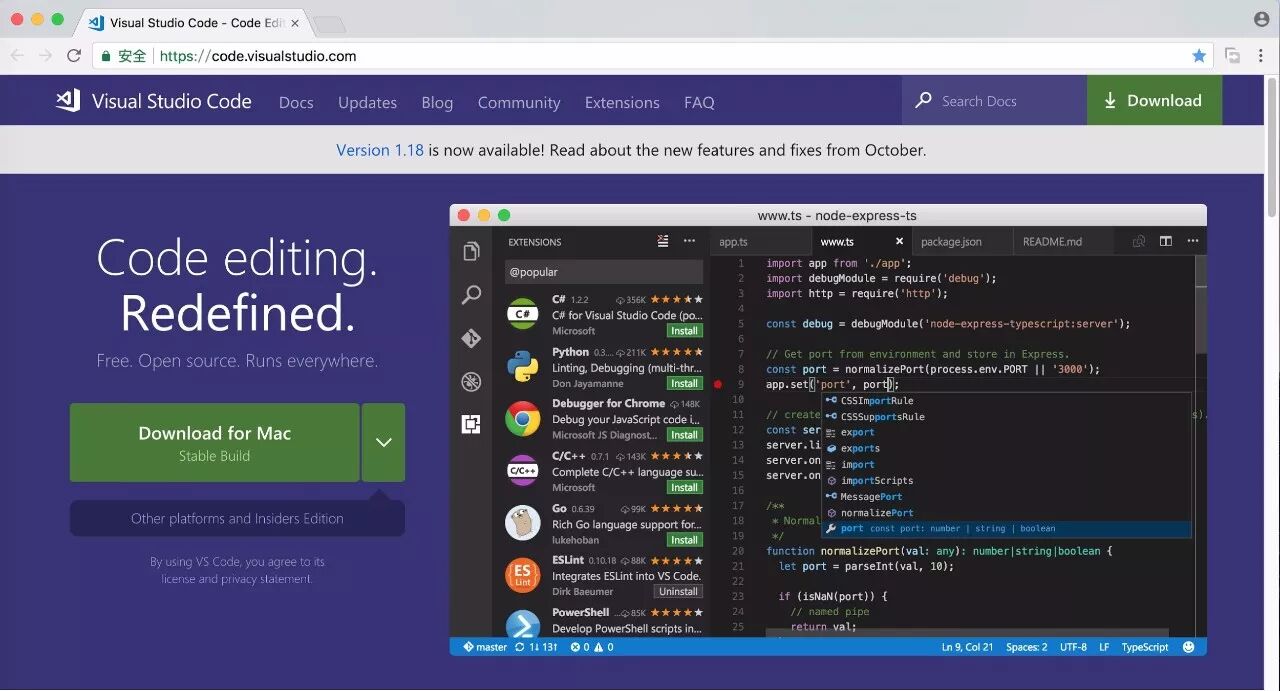This screenshot has height=691, width=1280.
Task: Open the Docs menu item
Action: (x=296, y=102)
